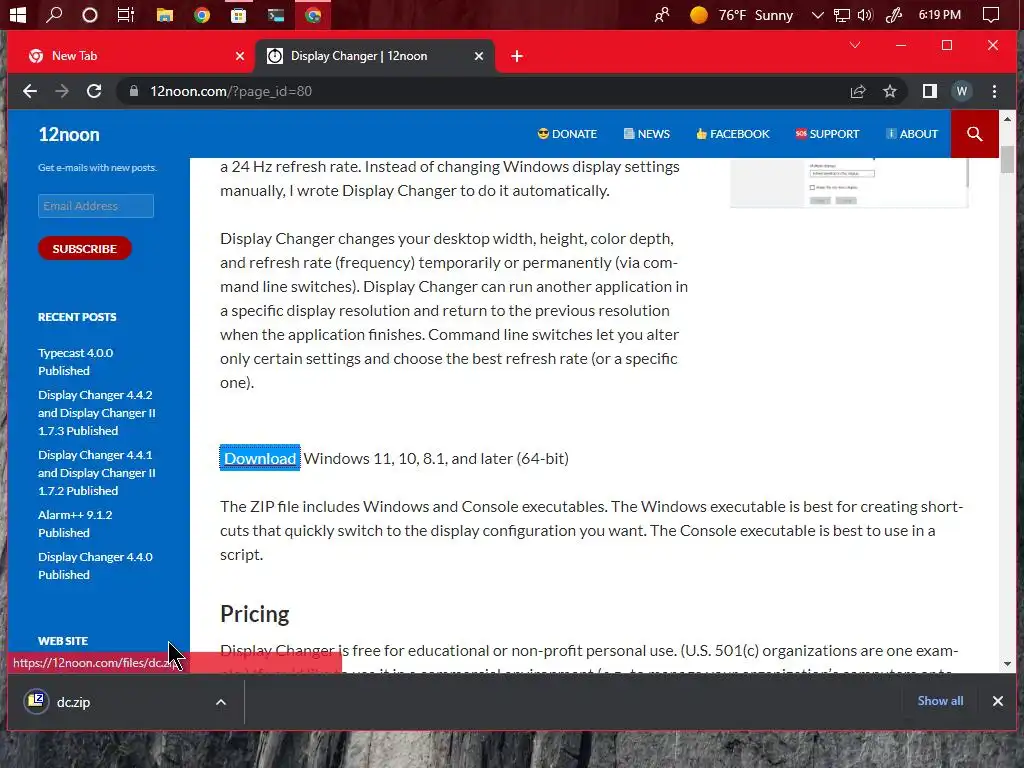Click the Download link for 64-bit
The image size is (1024, 768).
(x=260, y=458)
